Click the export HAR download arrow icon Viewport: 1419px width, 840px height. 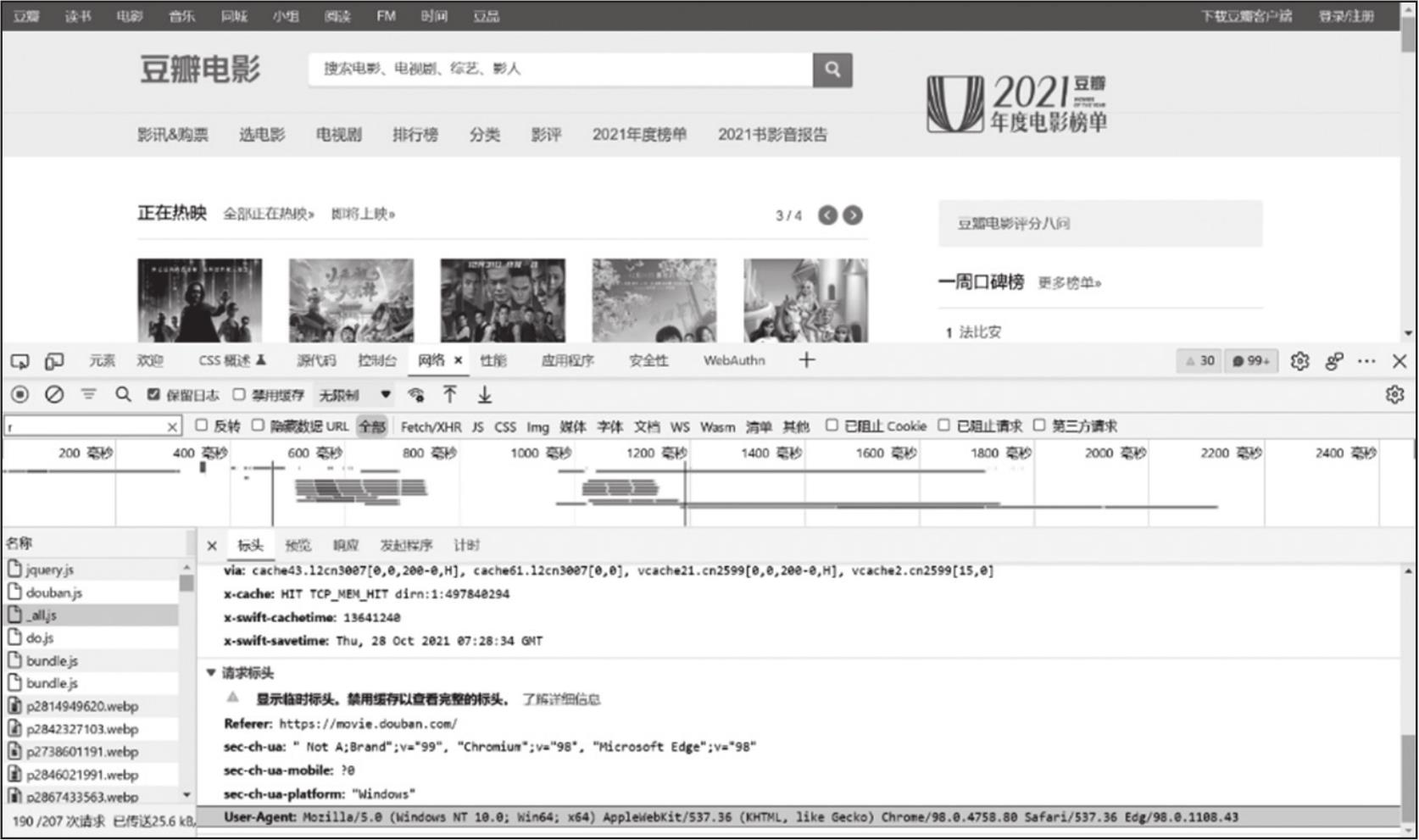coord(484,394)
